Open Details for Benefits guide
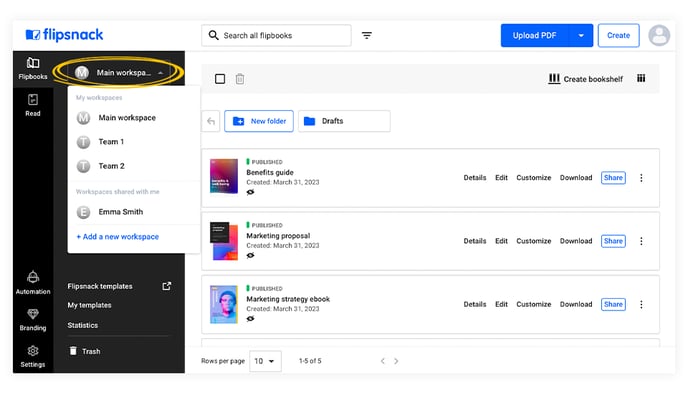 click(475, 178)
